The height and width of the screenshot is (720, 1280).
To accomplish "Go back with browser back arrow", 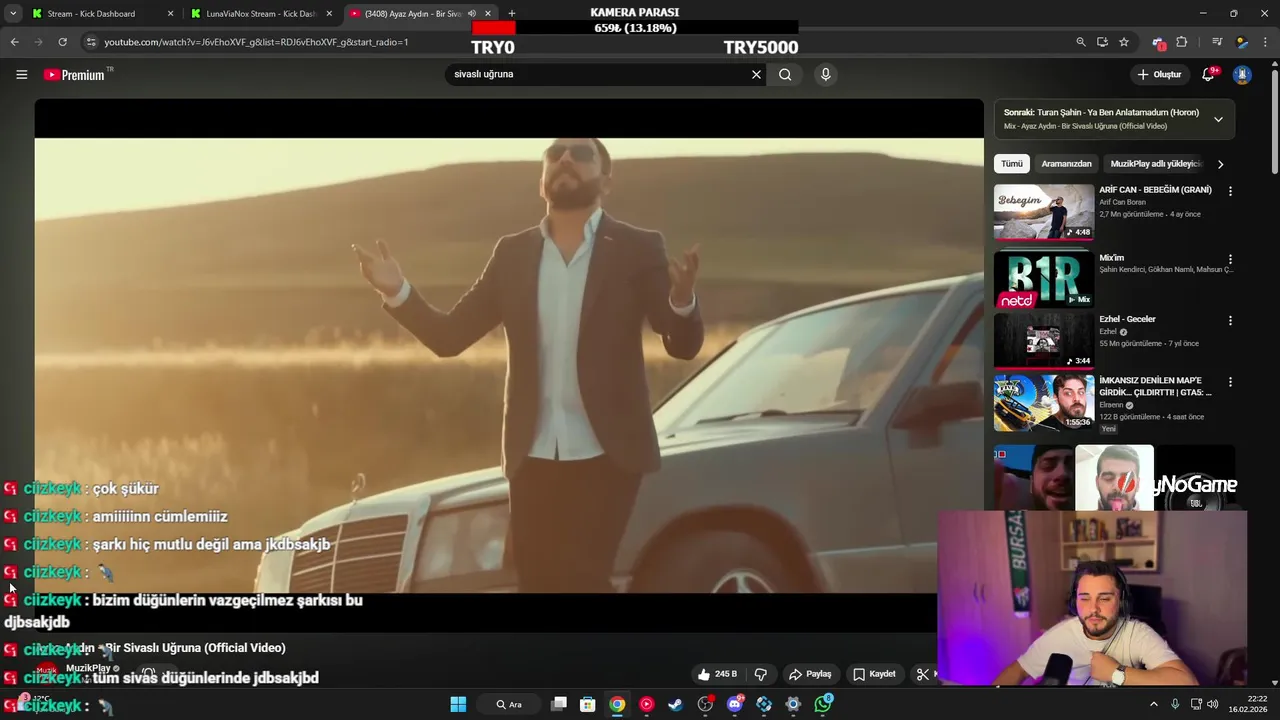I will [14, 42].
